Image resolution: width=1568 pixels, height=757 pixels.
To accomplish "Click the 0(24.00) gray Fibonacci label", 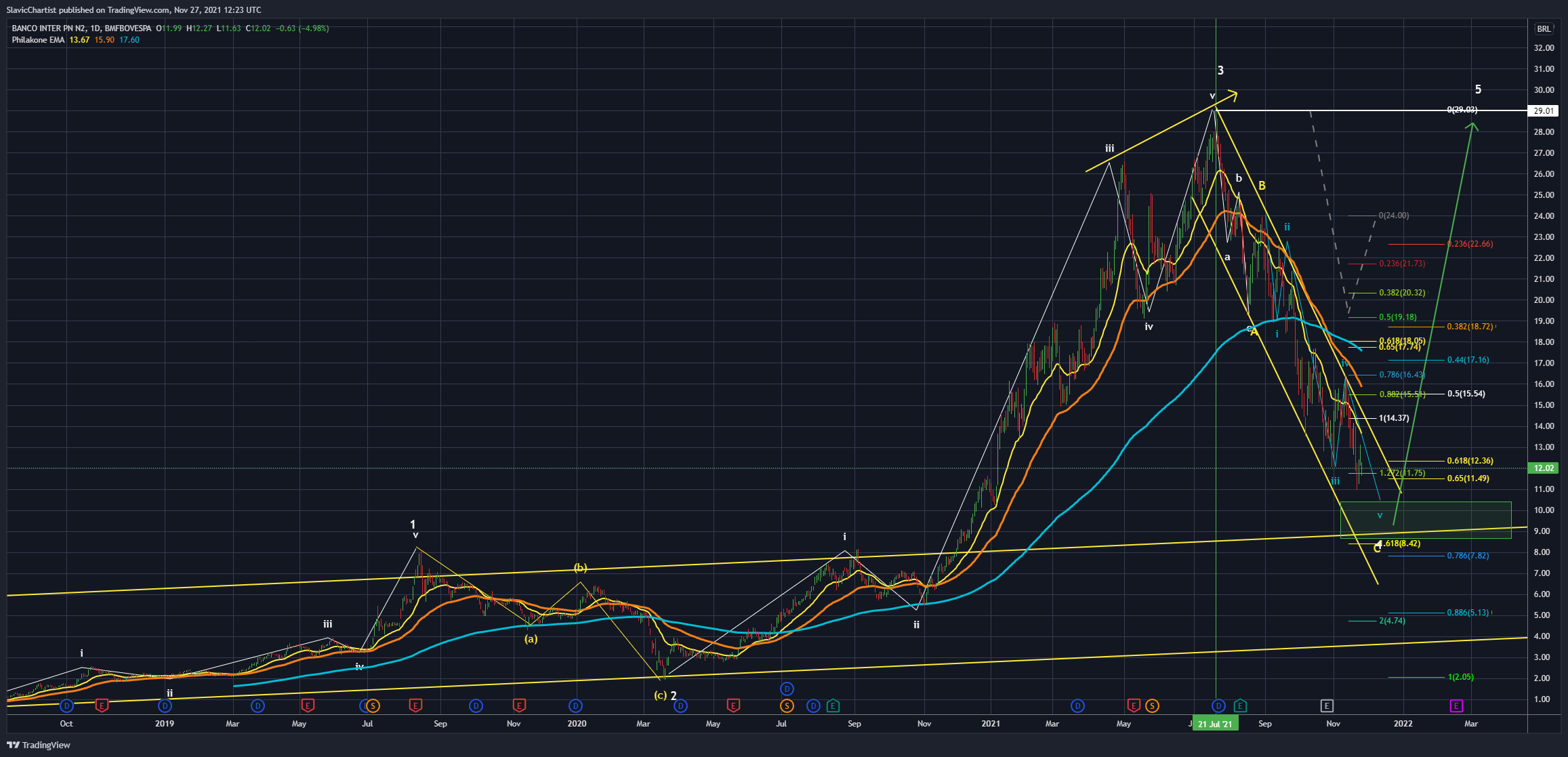I will point(1394,216).
